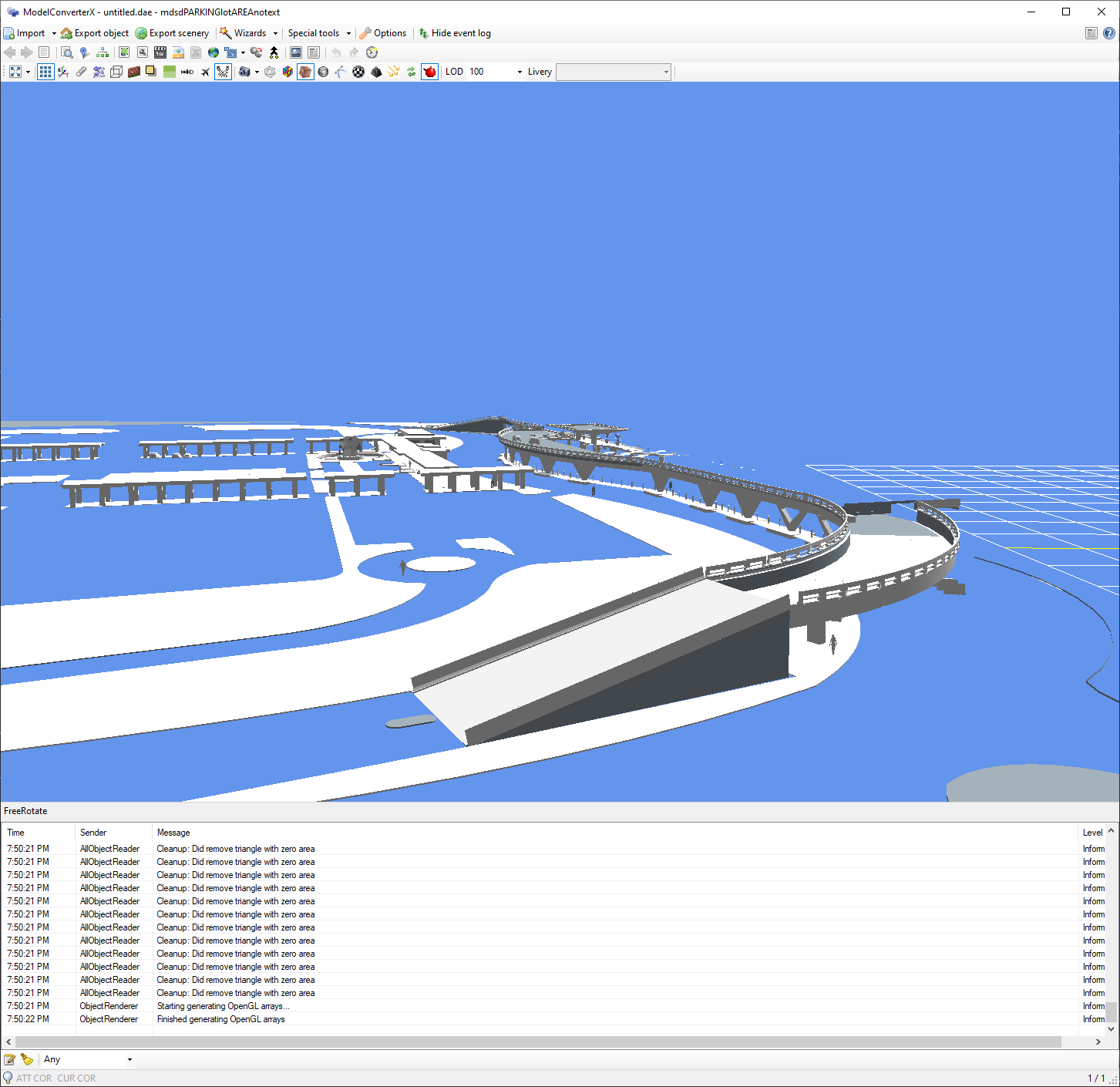Click the red apple render icon
The image size is (1120, 1087).
pyautogui.click(x=429, y=72)
